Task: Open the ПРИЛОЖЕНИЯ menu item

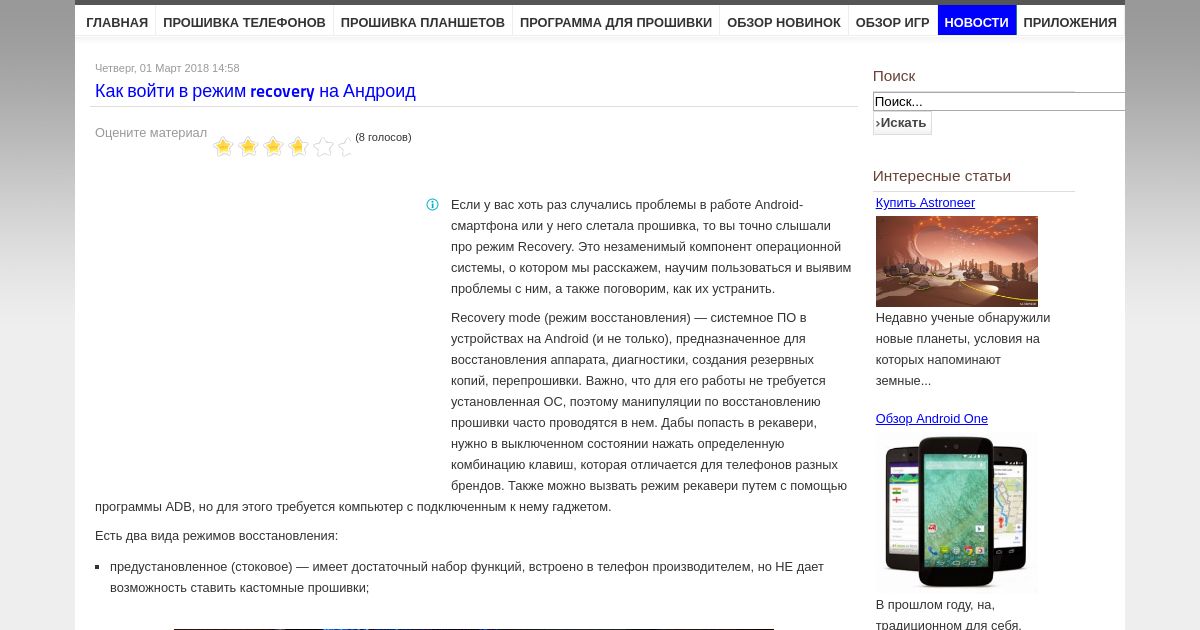Action: [1070, 22]
